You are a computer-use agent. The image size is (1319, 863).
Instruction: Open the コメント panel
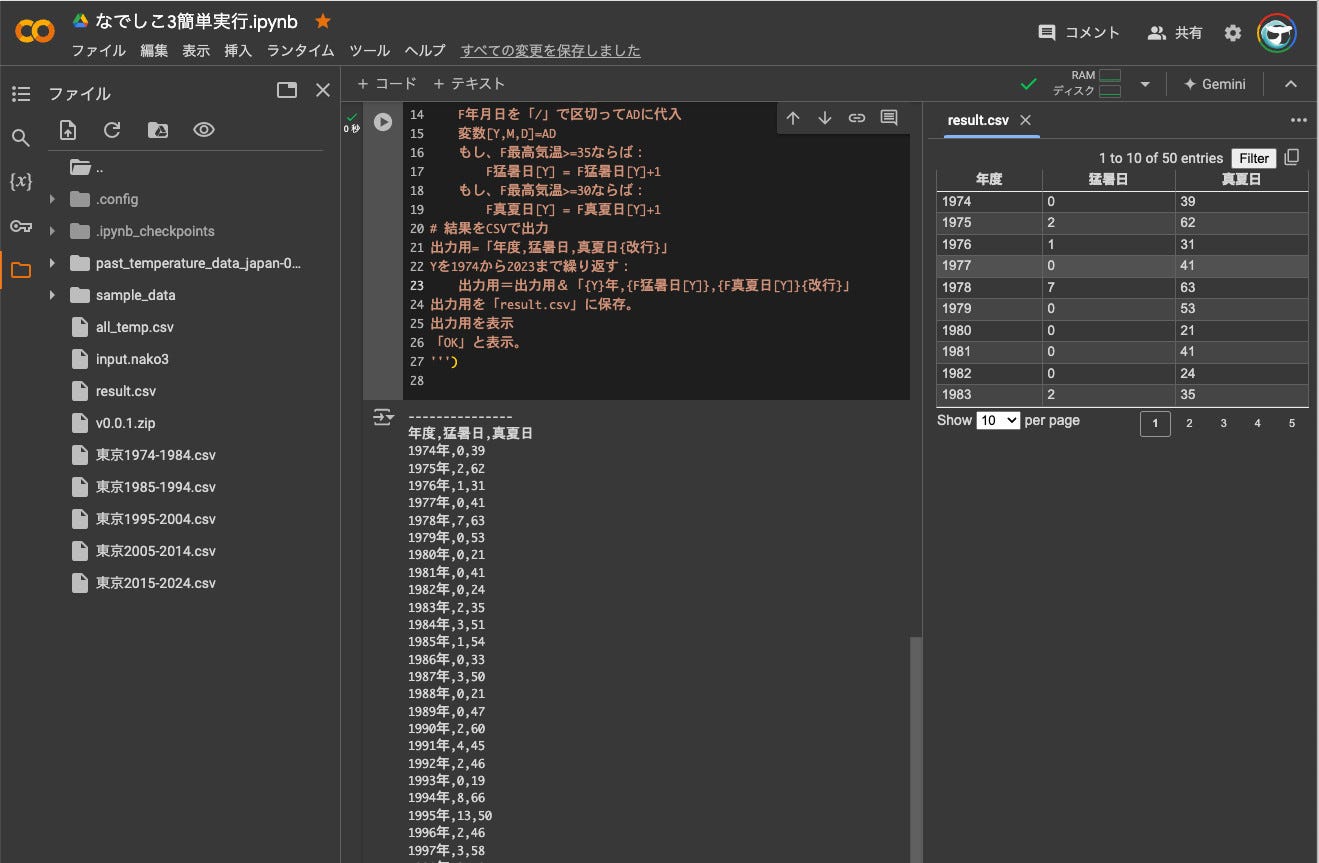[1079, 33]
